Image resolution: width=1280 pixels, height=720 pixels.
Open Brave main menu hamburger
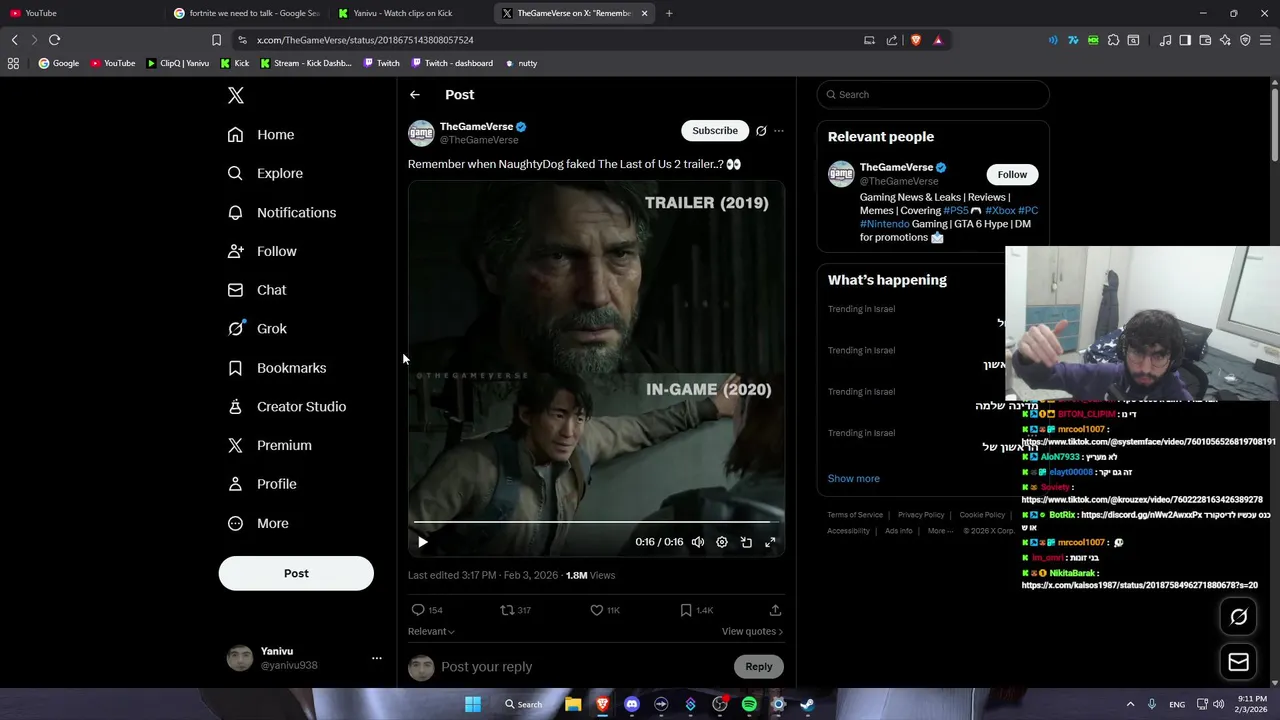click(1265, 40)
